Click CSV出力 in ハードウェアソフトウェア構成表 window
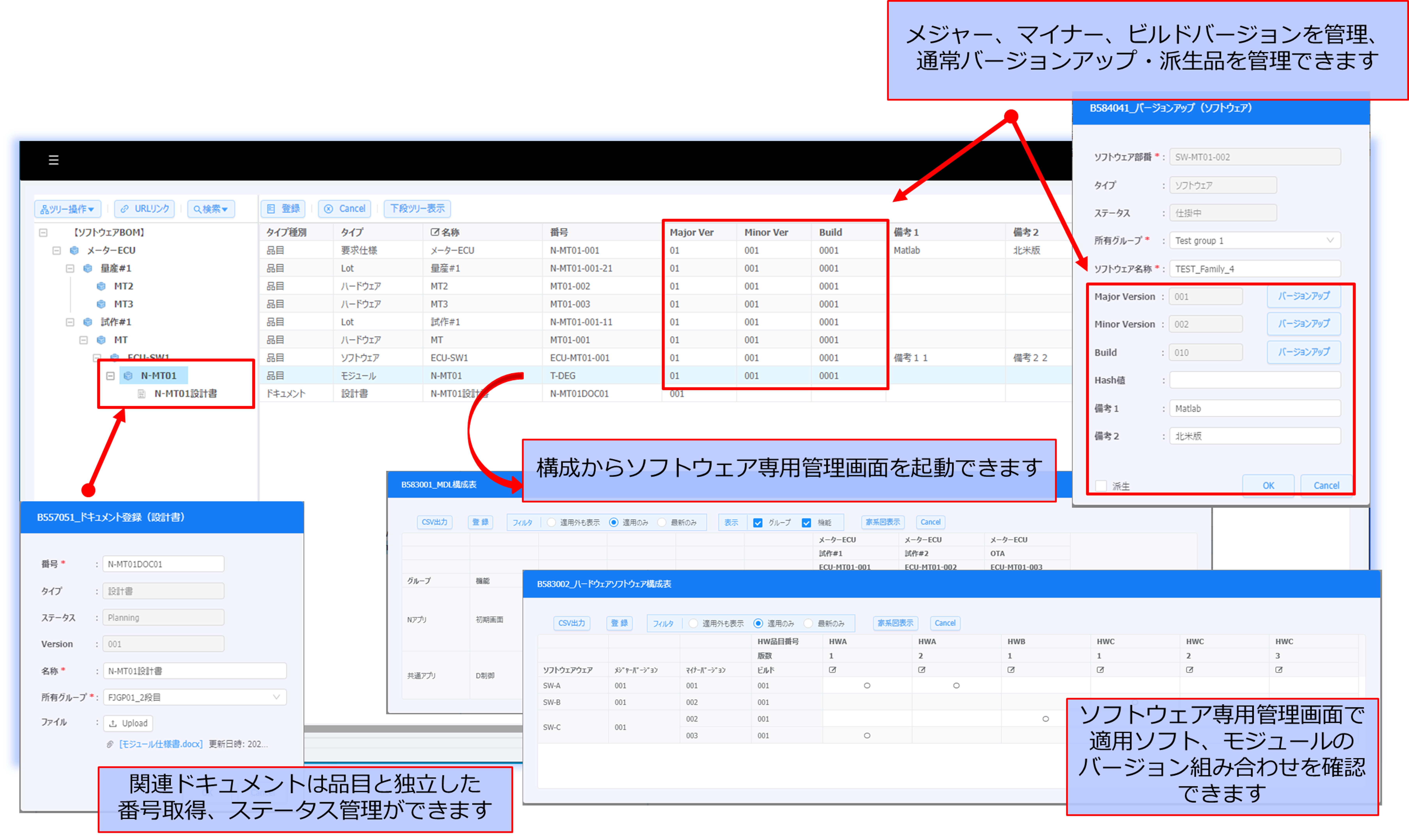Screen dimensions: 1409x840 (572, 623)
